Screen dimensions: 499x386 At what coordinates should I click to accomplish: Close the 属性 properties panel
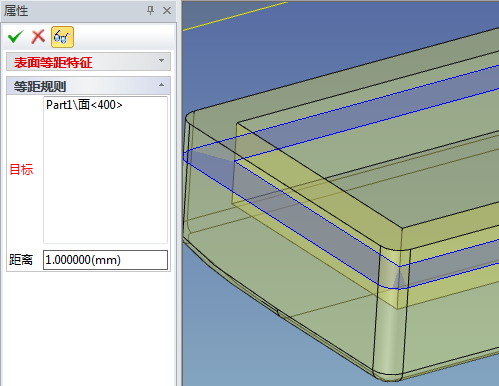pyautogui.click(x=167, y=11)
